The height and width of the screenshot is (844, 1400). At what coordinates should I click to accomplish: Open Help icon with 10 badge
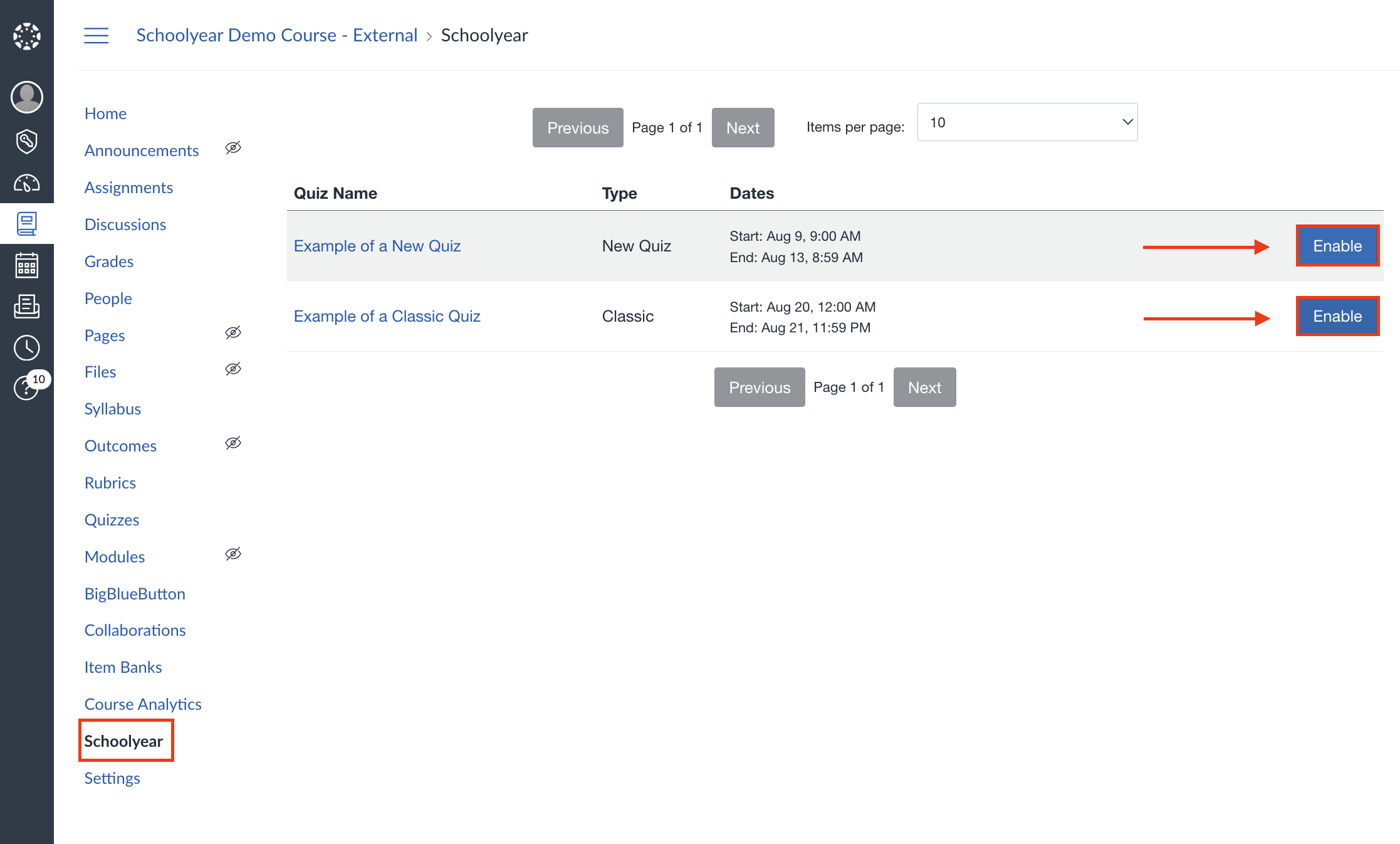click(27, 388)
